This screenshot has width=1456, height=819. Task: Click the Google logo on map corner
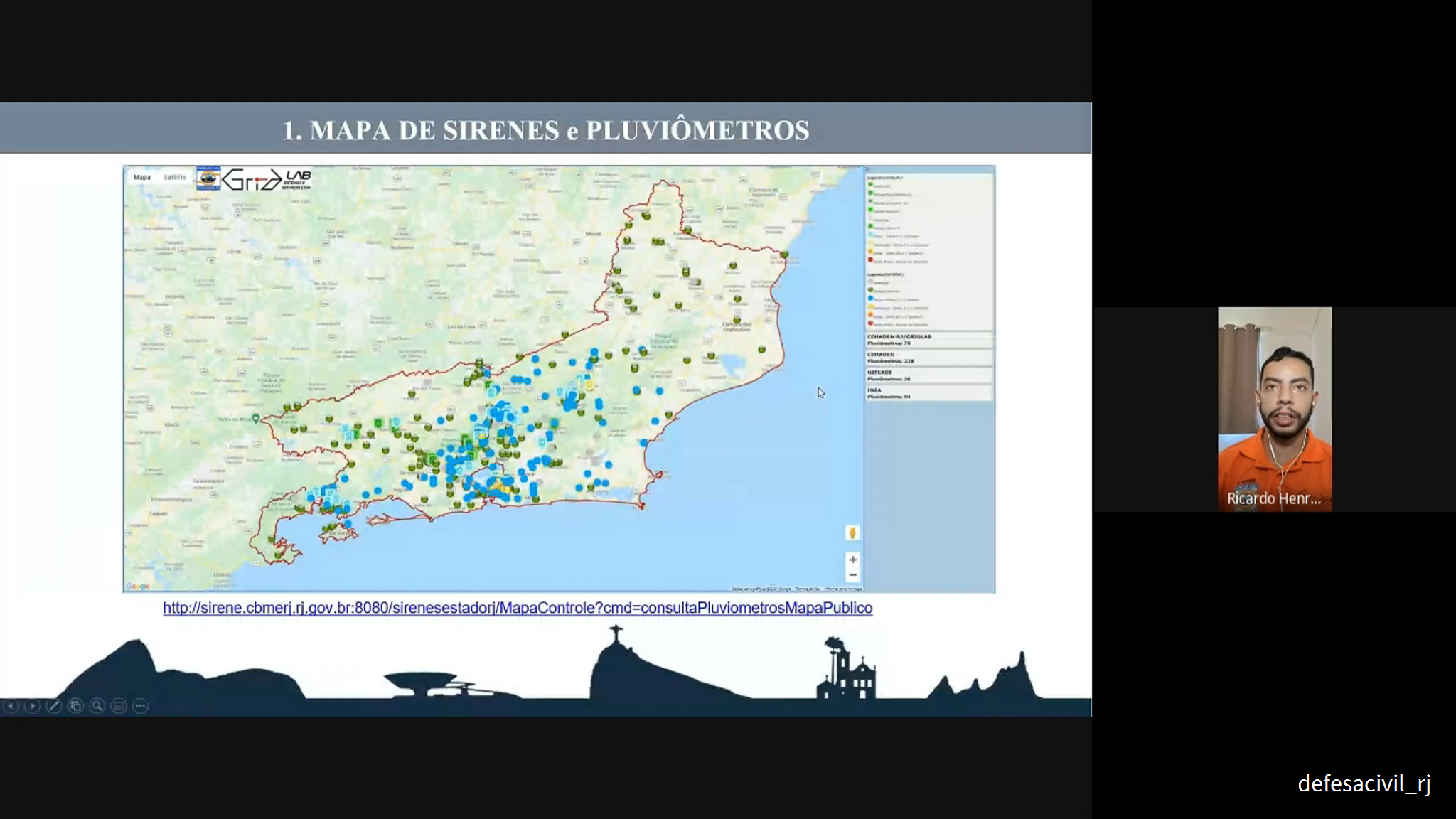pos(138,587)
